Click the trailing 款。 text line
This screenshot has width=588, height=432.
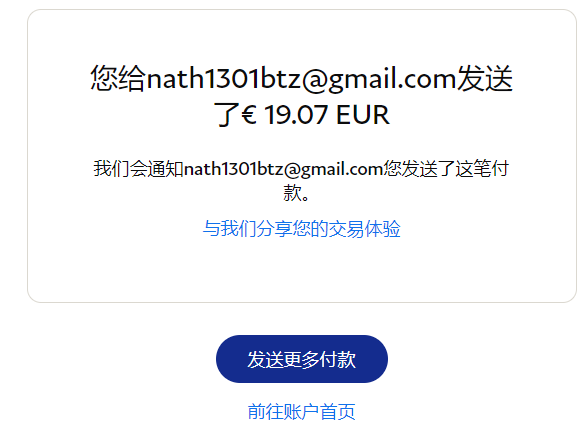(296, 193)
